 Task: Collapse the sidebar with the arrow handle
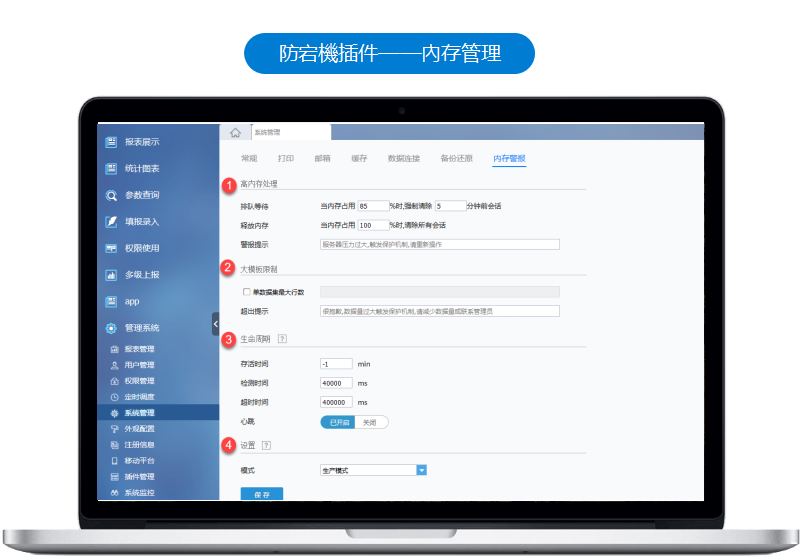tap(216, 324)
